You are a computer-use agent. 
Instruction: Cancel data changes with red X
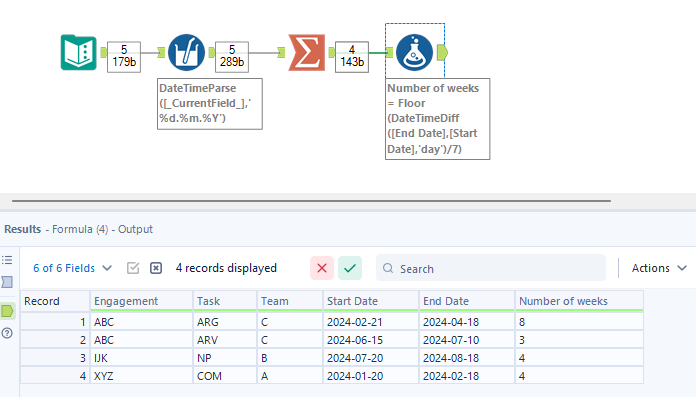[x=322, y=268]
